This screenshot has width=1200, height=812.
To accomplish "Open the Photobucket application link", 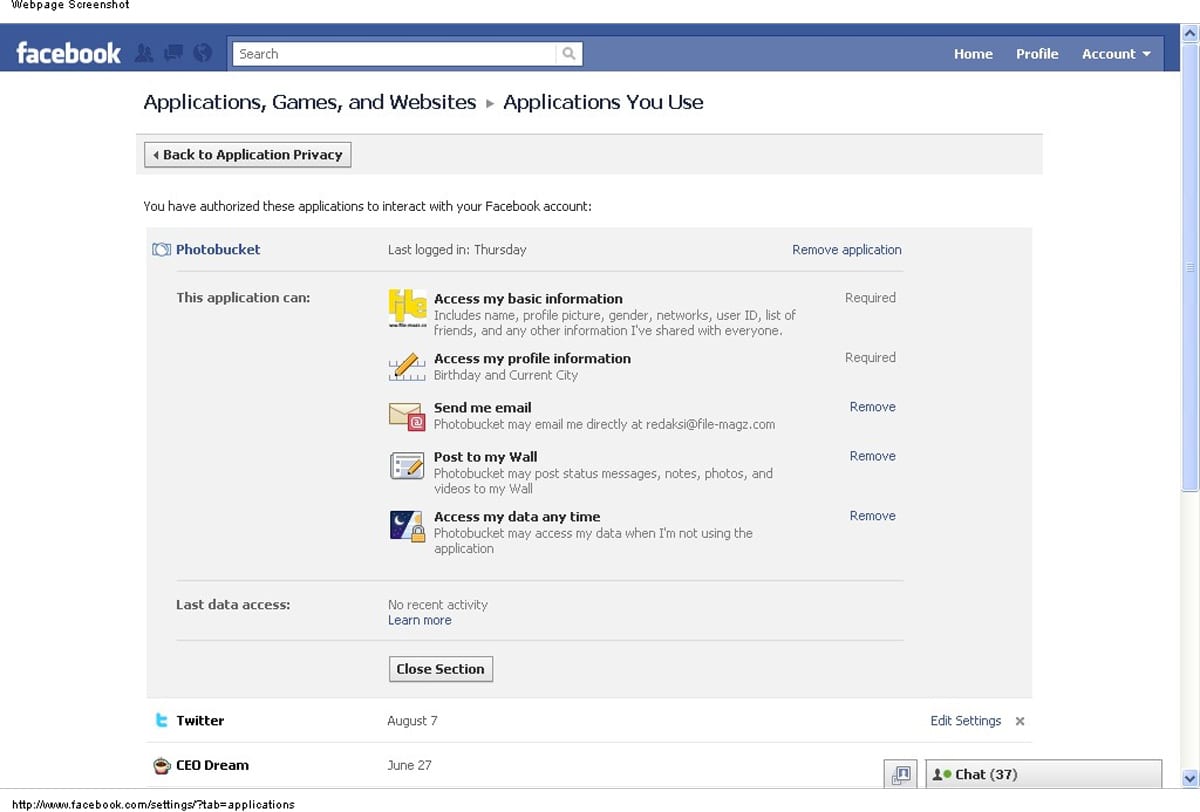I will click(218, 250).
